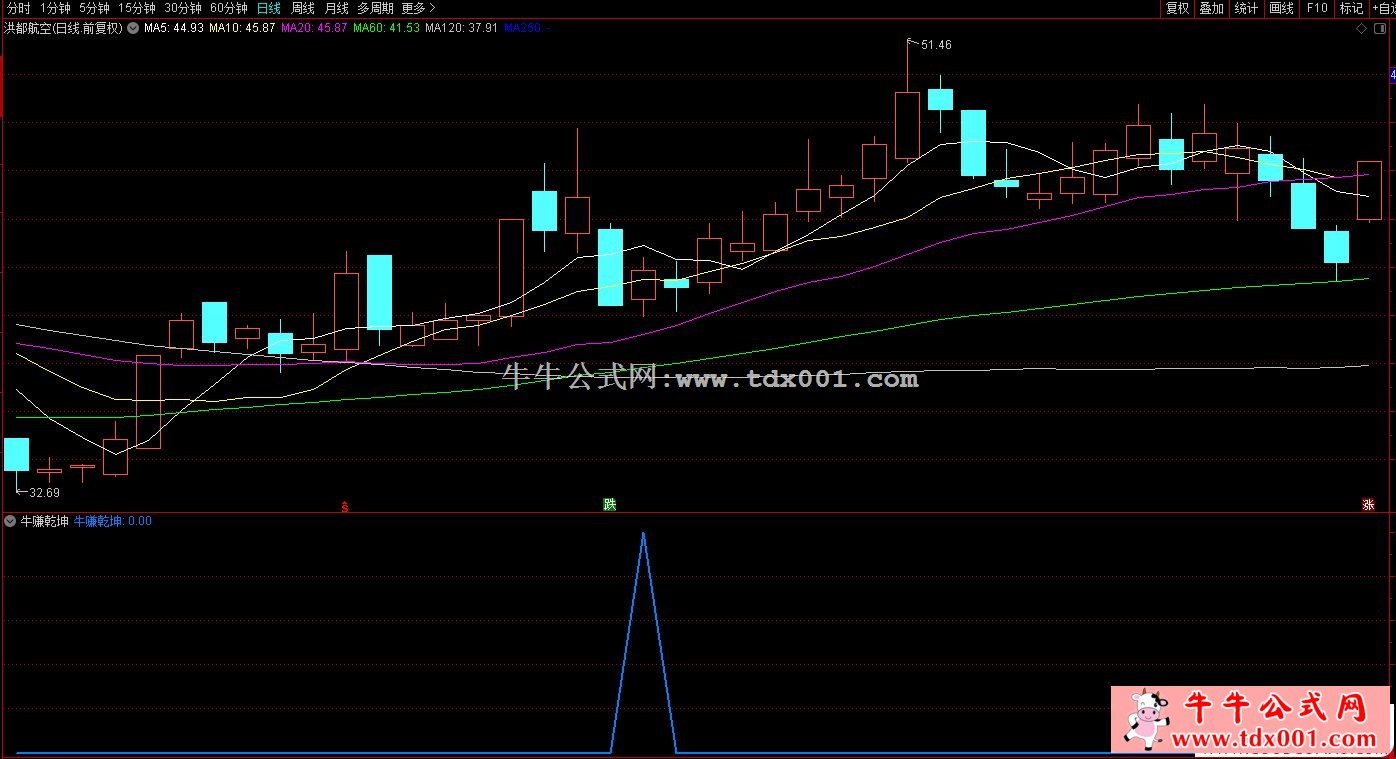Click the cow mascot logo
Viewport: 1396px width, 759px height.
1145,717
